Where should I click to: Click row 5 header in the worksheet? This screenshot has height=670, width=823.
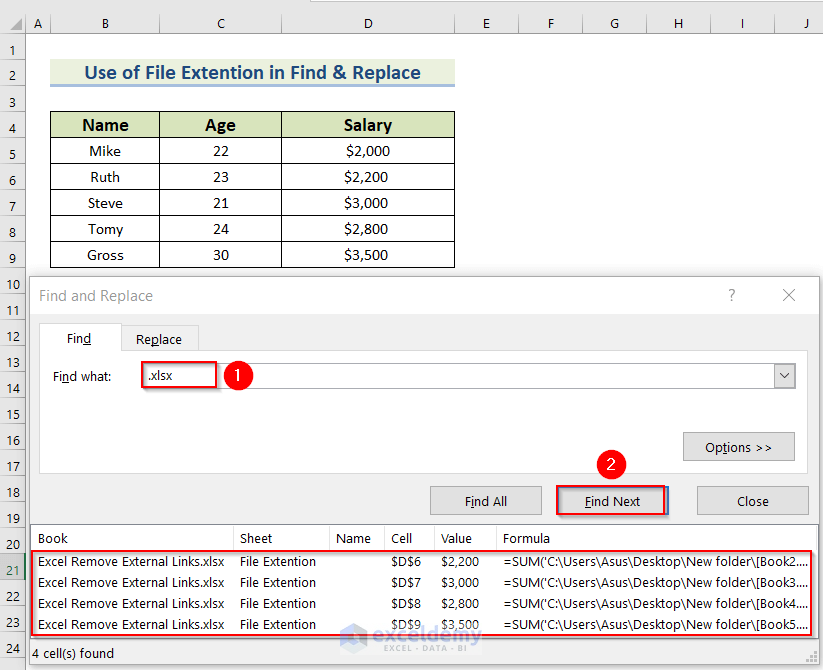tap(14, 153)
